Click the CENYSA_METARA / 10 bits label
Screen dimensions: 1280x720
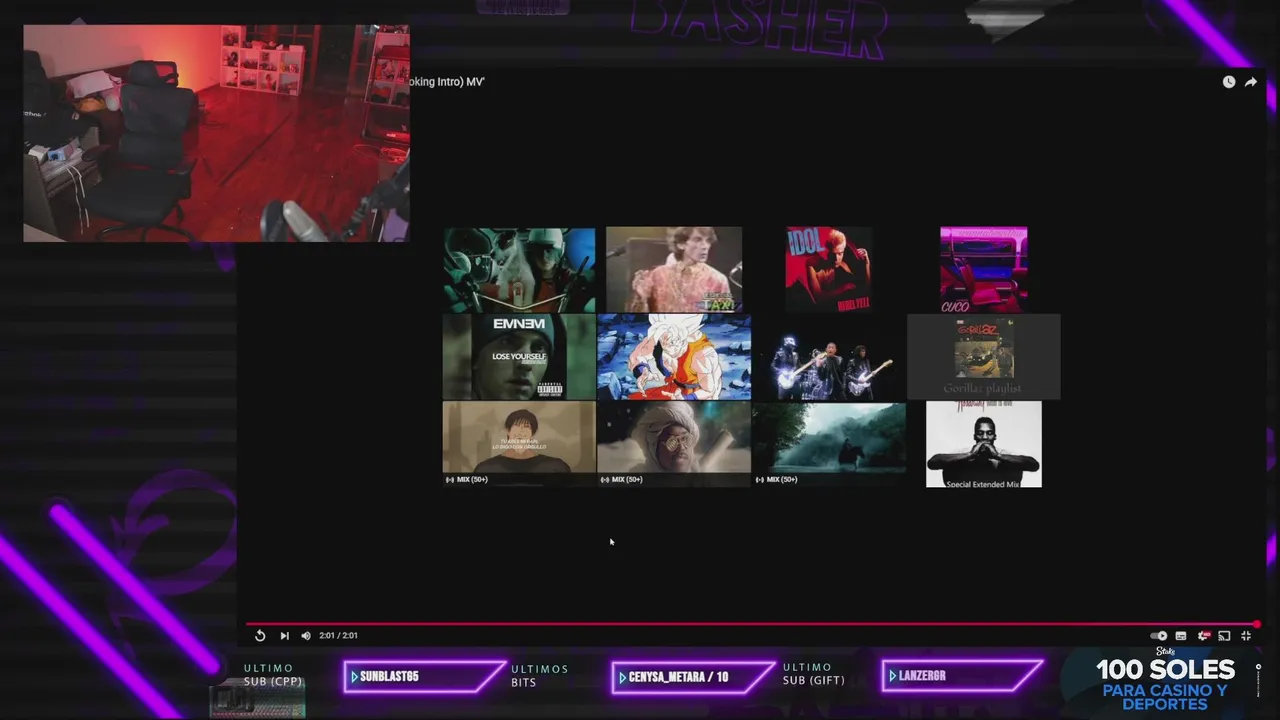pyautogui.click(x=678, y=677)
